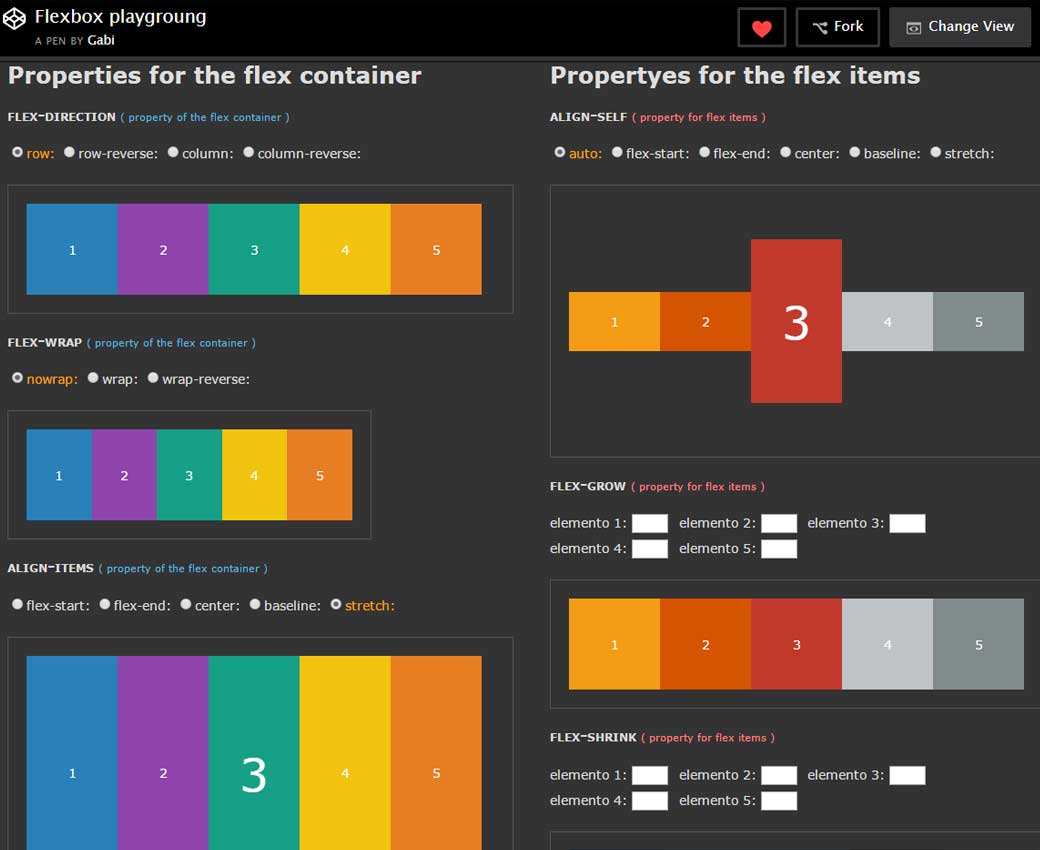Open the Change View menu
This screenshot has height=850, width=1040.
tap(959, 27)
